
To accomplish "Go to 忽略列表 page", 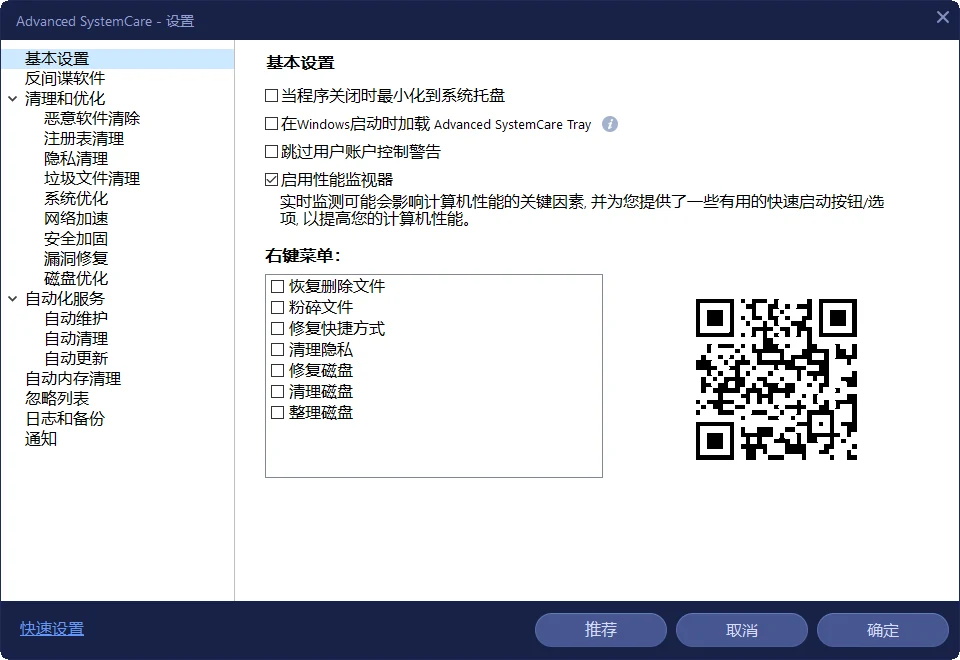I will [57, 399].
